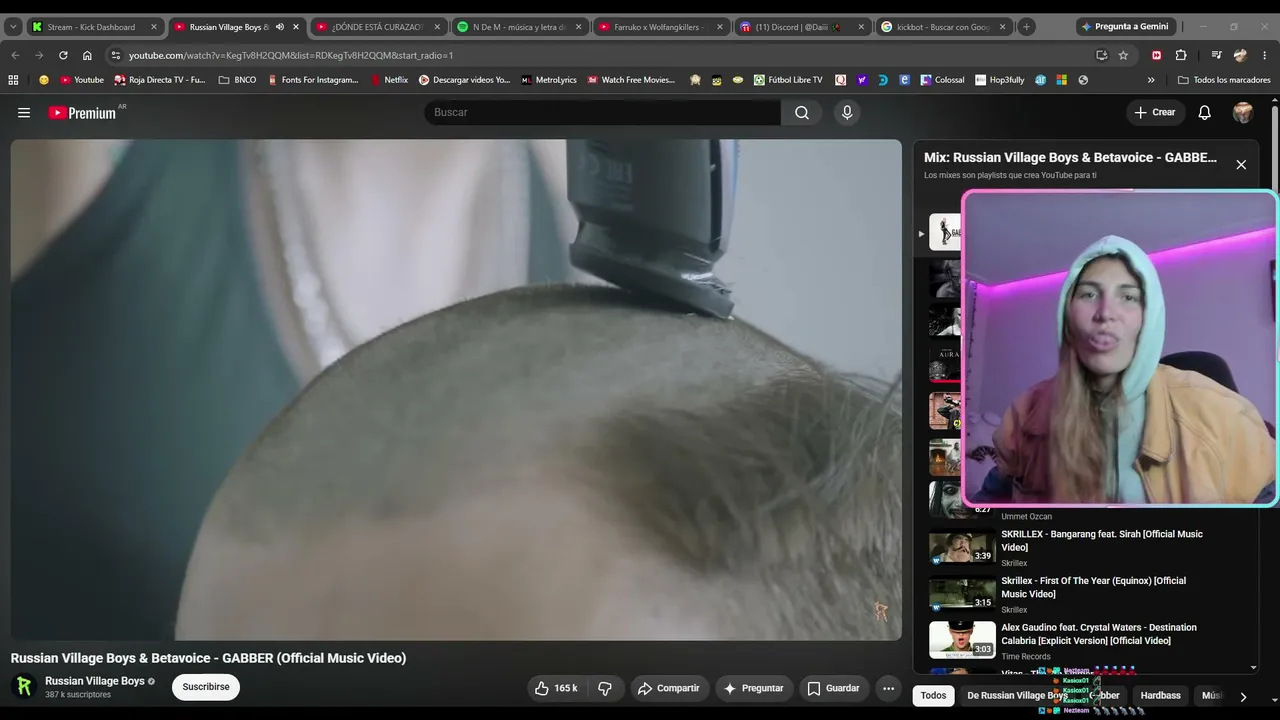Play Skrillex First Of The Year thumbnail

[x=962, y=594]
